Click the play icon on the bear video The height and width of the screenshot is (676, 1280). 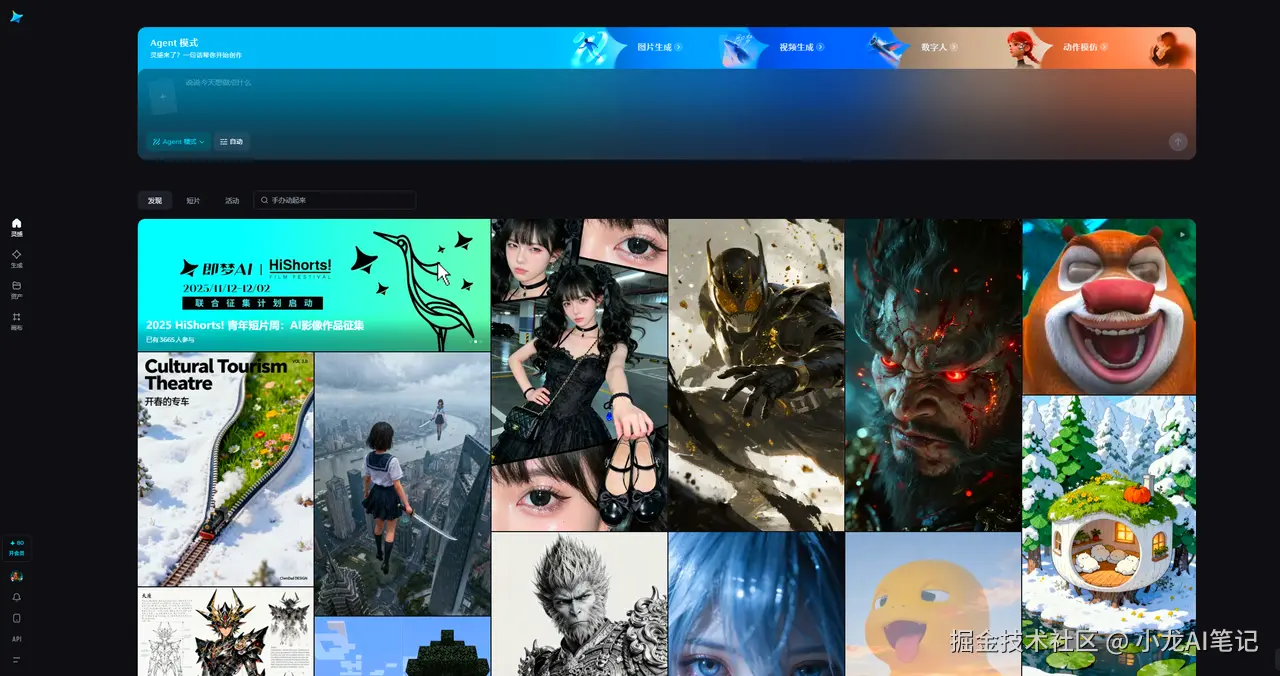tap(1182, 234)
